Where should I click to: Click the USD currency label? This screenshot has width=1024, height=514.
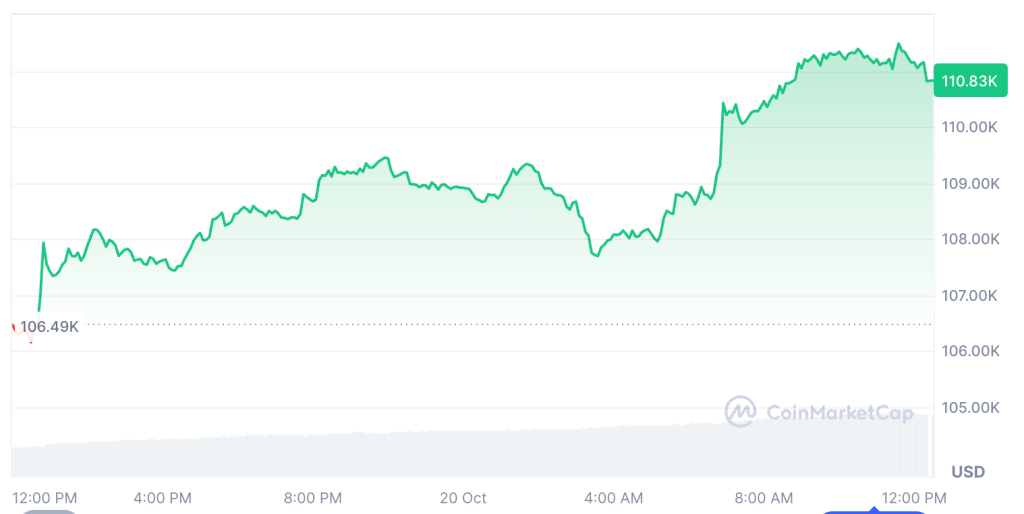click(x=968, y=471)
